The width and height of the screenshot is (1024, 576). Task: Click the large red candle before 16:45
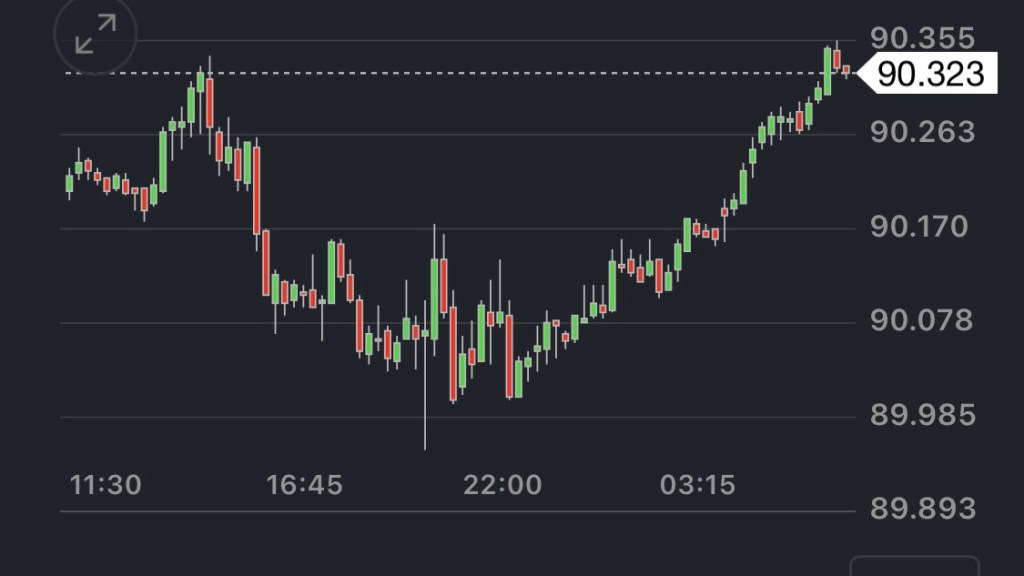(x=256, y=190)
